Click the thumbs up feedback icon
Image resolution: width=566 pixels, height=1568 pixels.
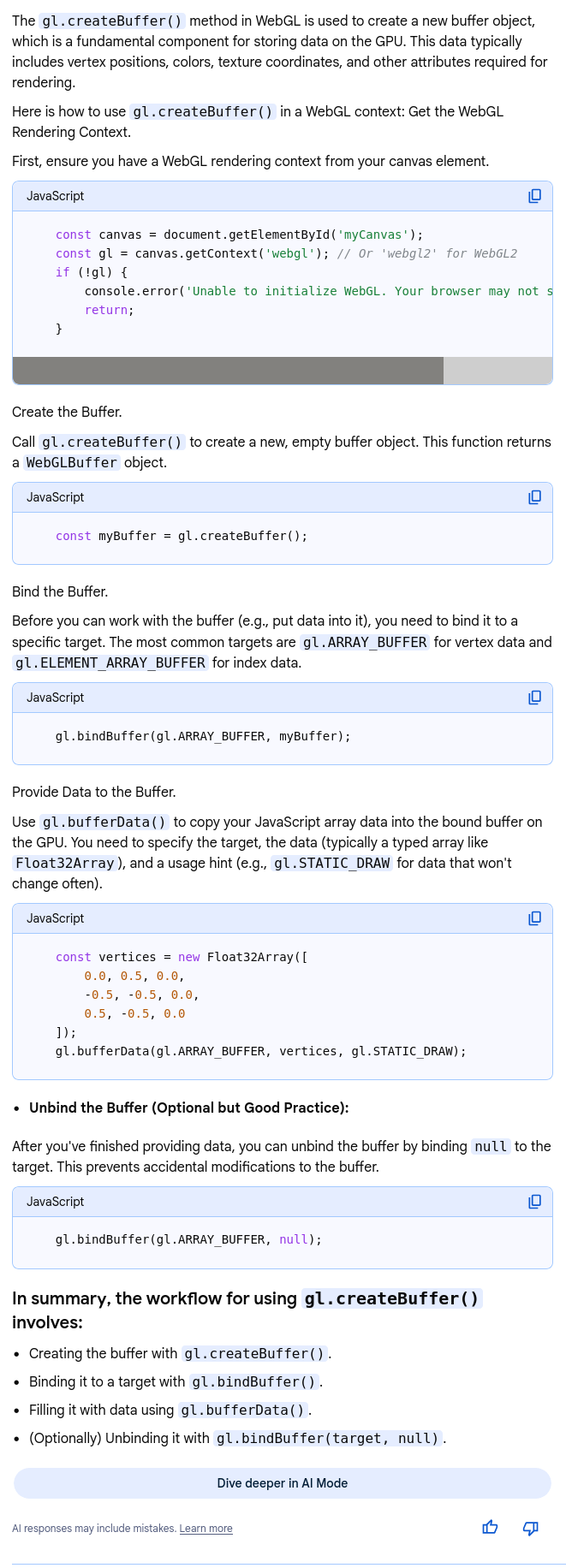point(490,1528)
